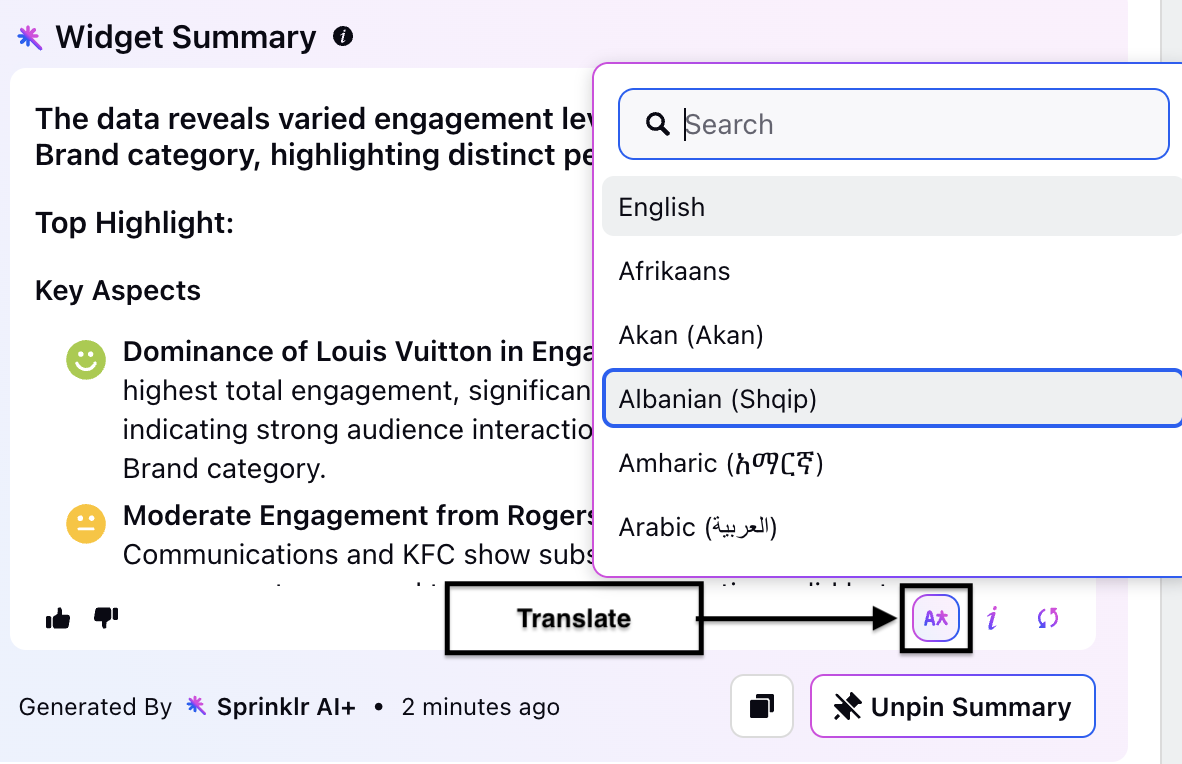Click the italic info icon beside Translate
Viewport: 1182px width, 764px height.
coord(993,618)
